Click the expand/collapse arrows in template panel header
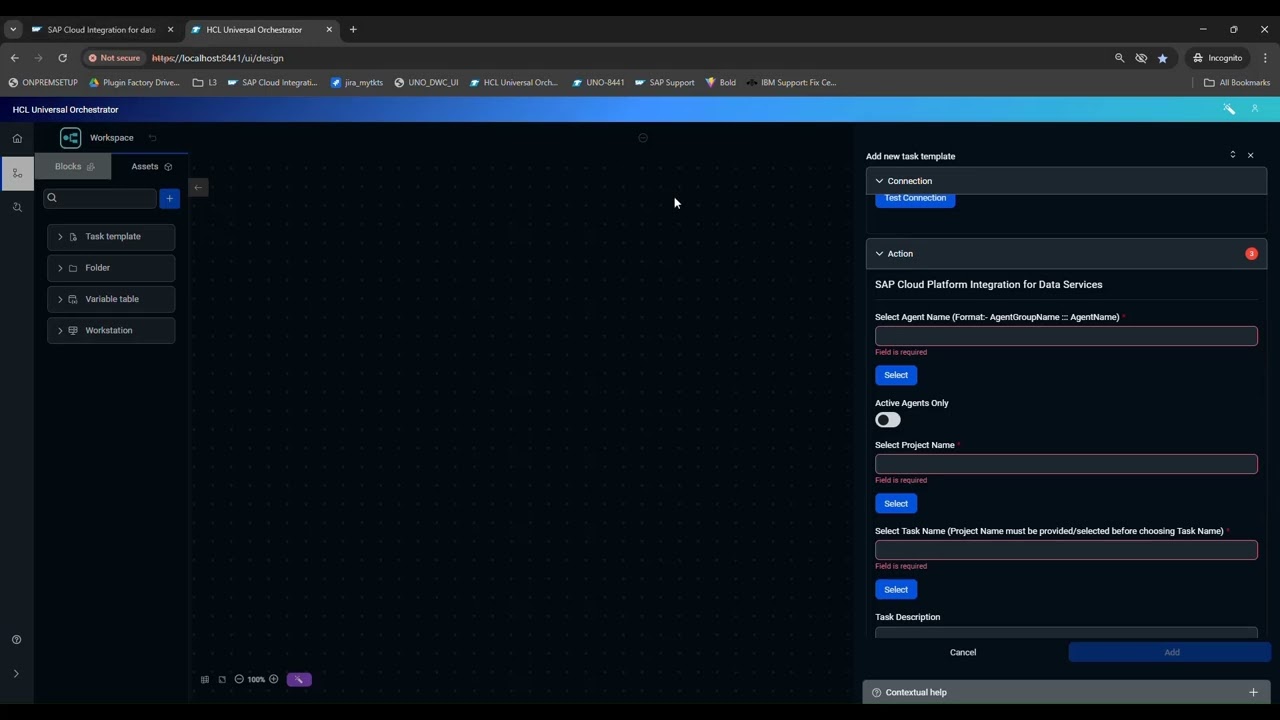Image resolution: width=1280 pixels, height=720 pixels. pyautogui.click(x=1232, y=155)
